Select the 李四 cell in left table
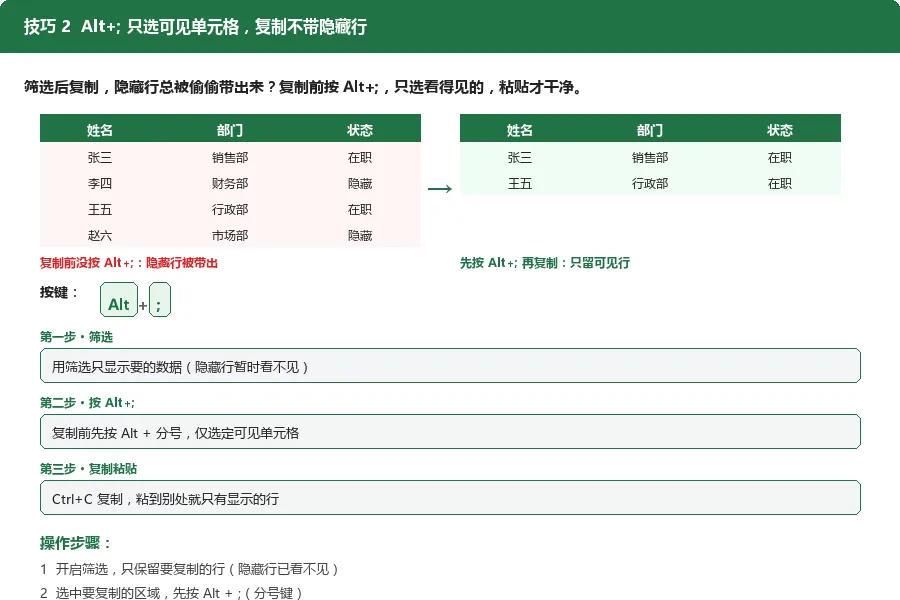Viewport: 900px width, 600px height. tap(100, 184)
